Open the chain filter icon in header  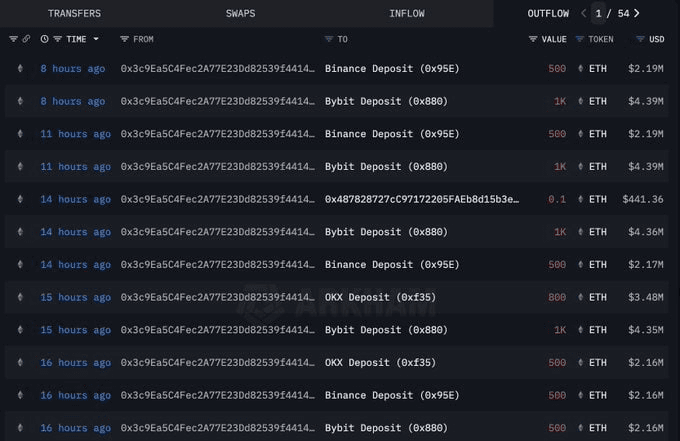13,39
